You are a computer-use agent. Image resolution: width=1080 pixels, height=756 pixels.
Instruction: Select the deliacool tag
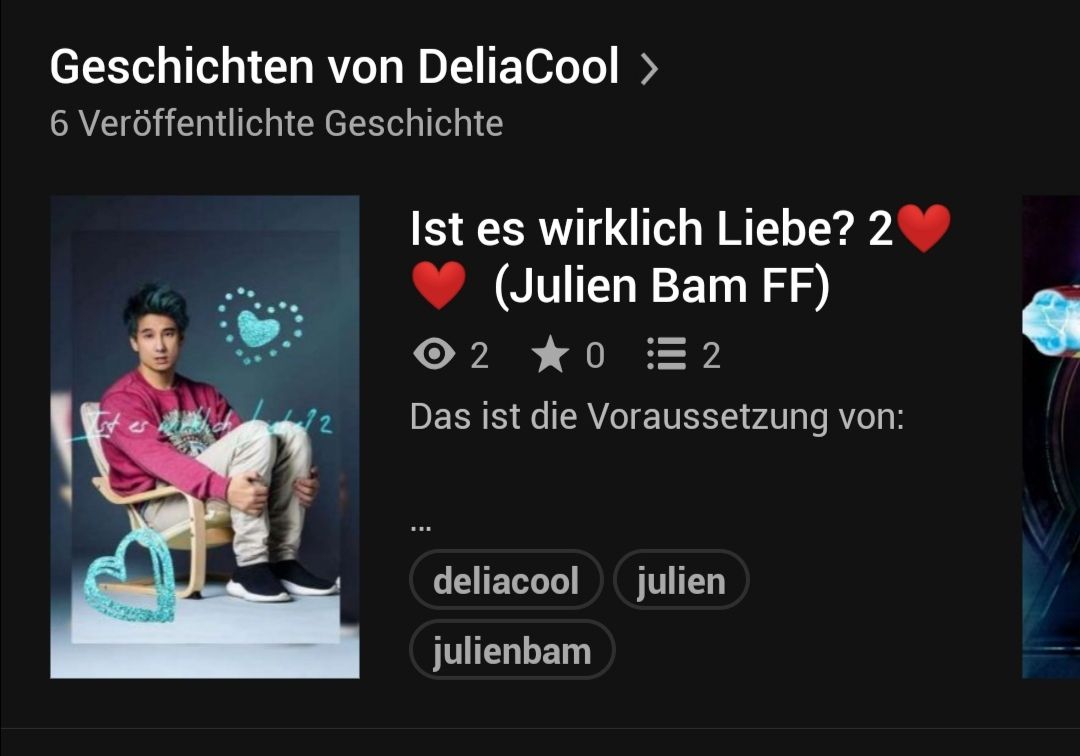506,580
